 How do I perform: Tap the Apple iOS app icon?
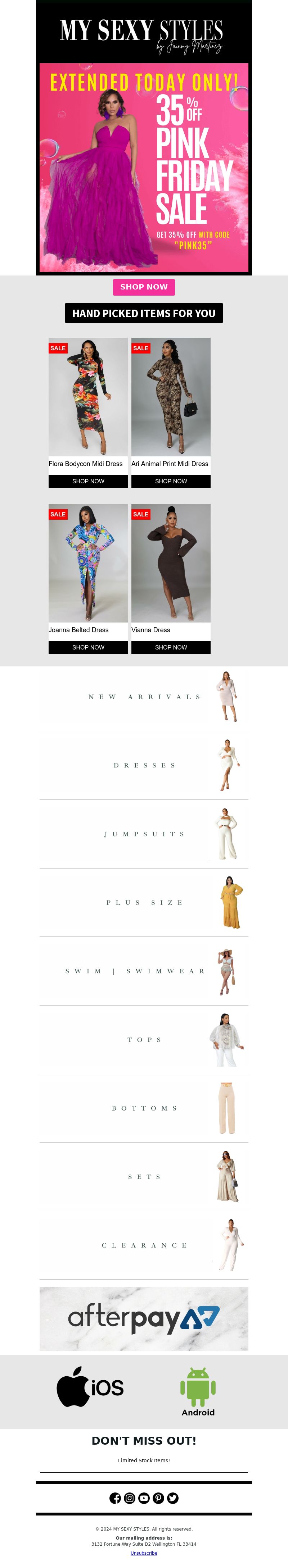pyautogui.click(x=90, y=1387)
